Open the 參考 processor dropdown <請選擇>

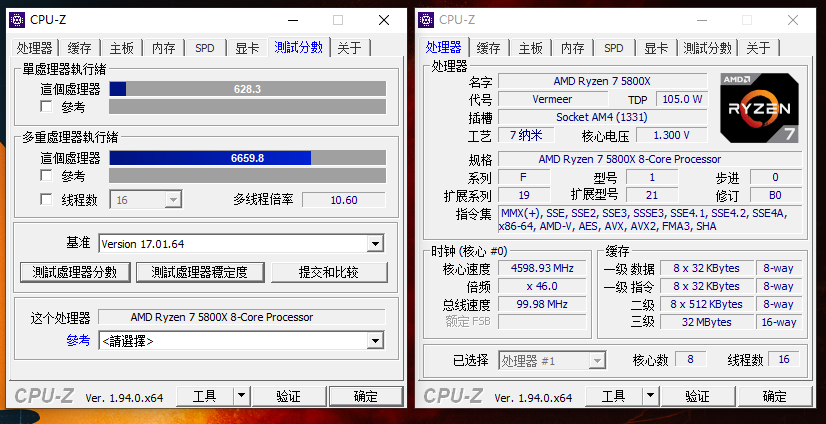click(x=241, y=341)
